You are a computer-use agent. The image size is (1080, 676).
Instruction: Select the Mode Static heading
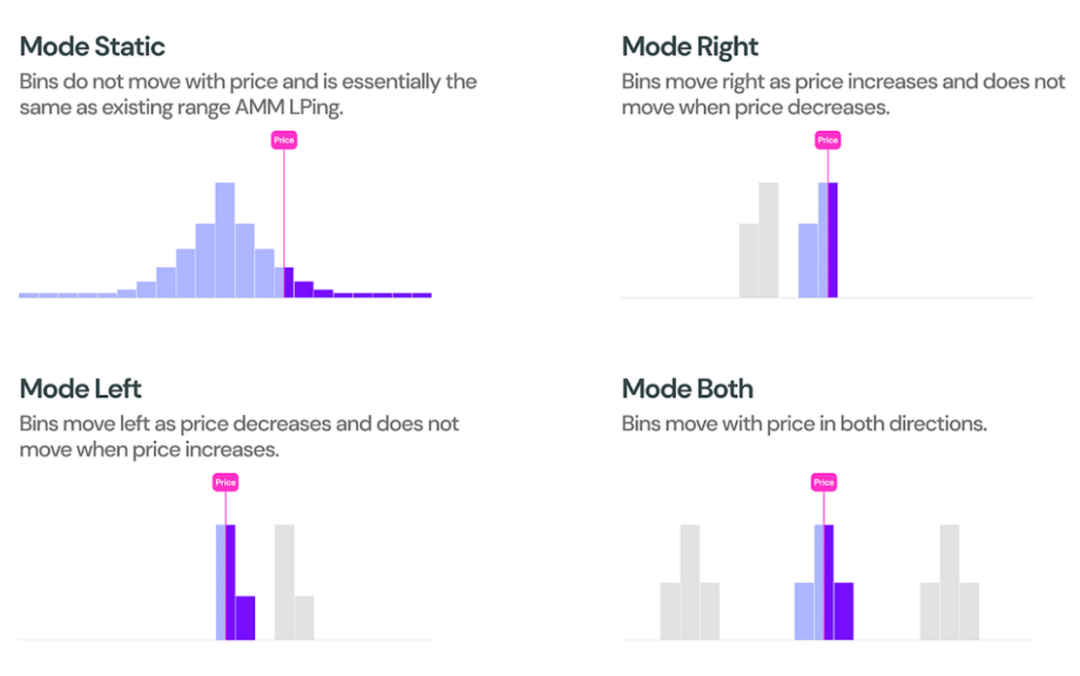point(92,47)
